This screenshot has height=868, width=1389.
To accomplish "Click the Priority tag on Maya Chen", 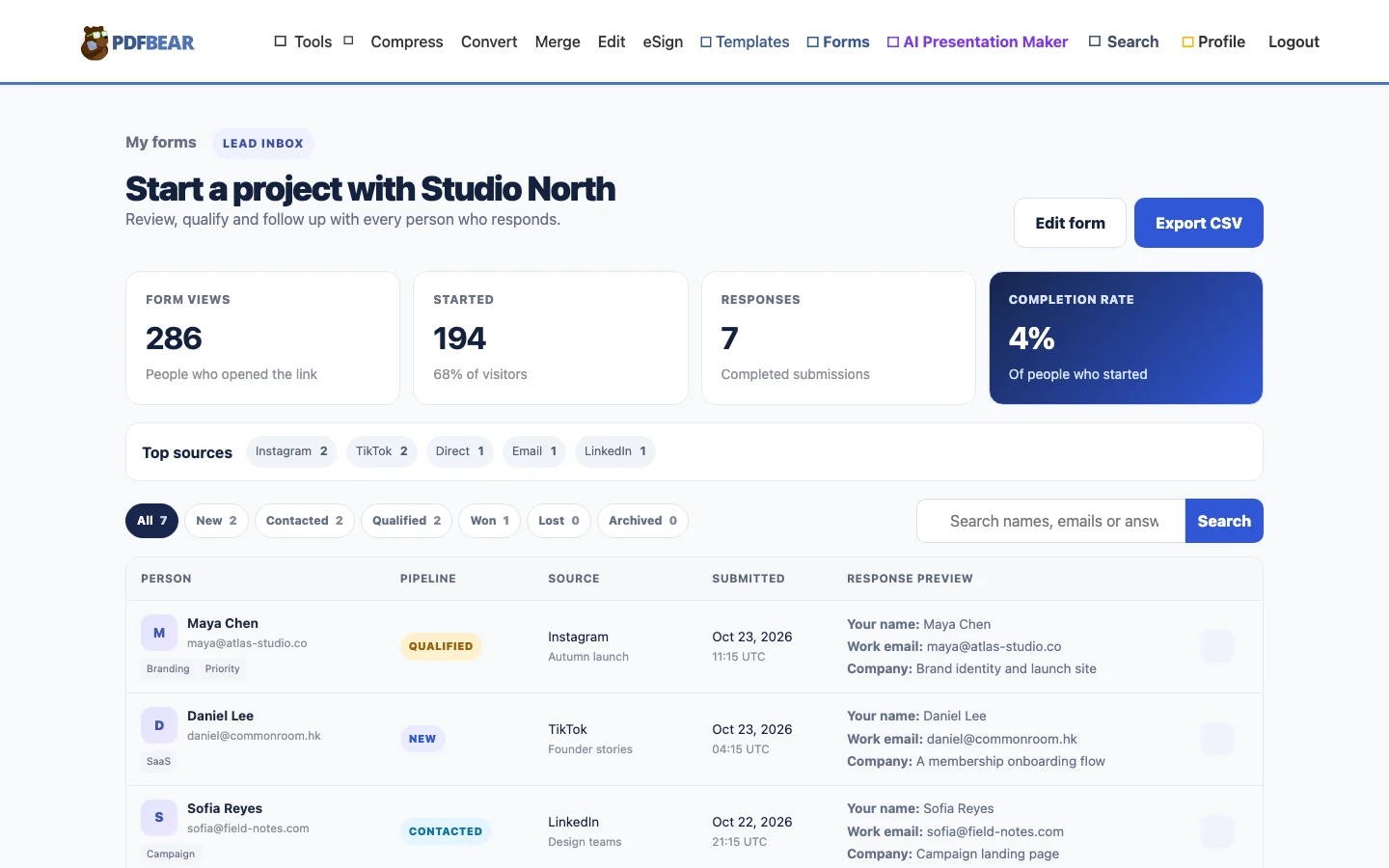I will pyautogui.click(x=222, y=668).
